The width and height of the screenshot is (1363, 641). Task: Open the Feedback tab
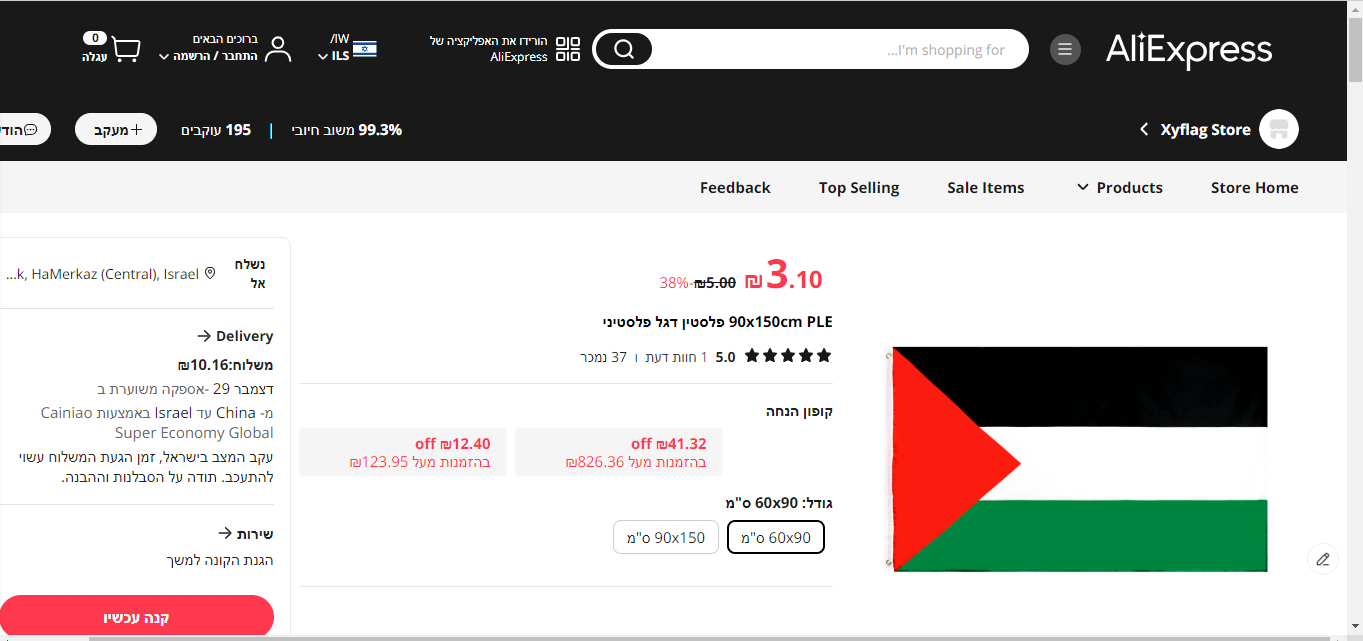point(735,187)
